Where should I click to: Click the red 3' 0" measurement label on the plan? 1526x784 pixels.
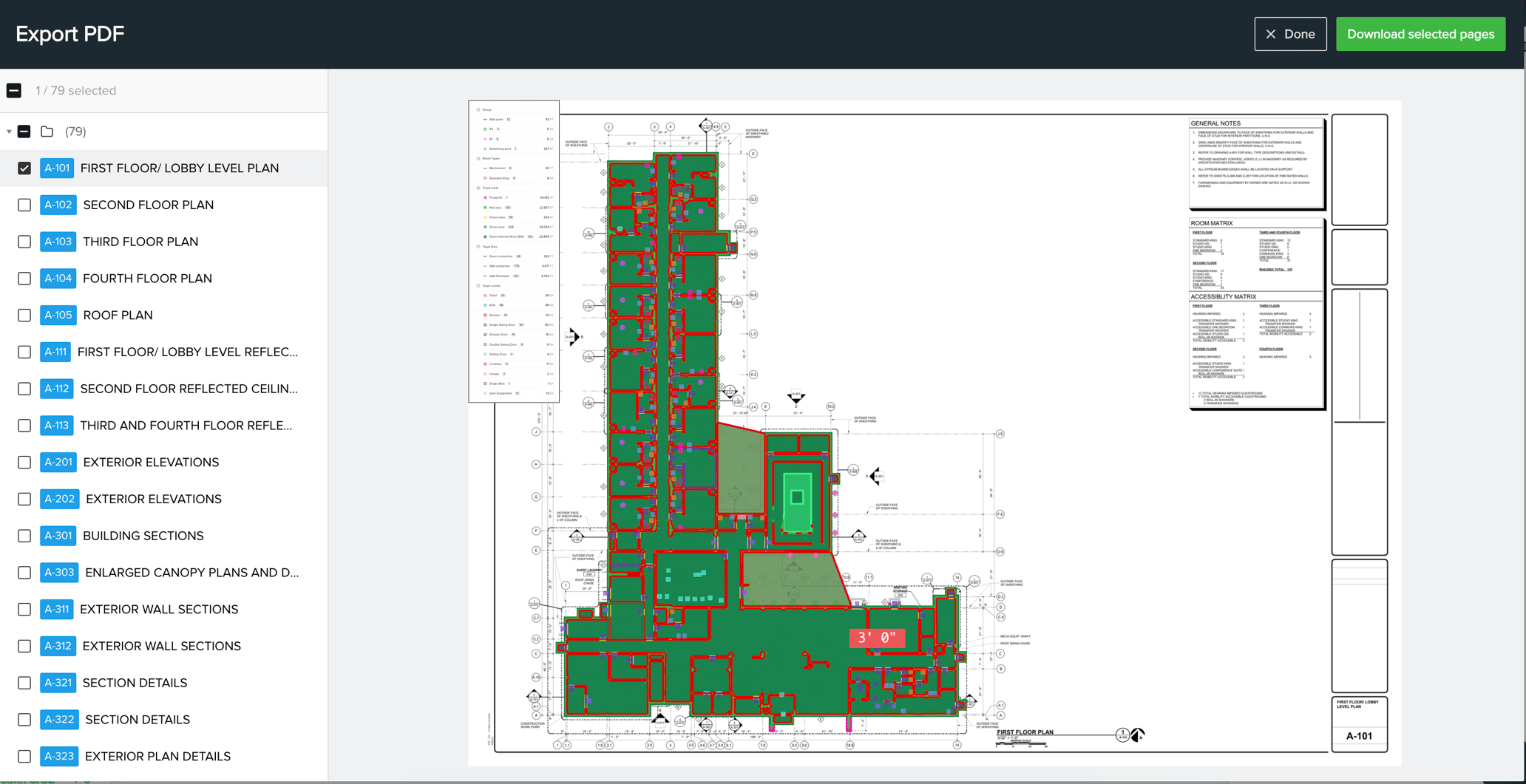pyautogui.click(x=877, y=638)
